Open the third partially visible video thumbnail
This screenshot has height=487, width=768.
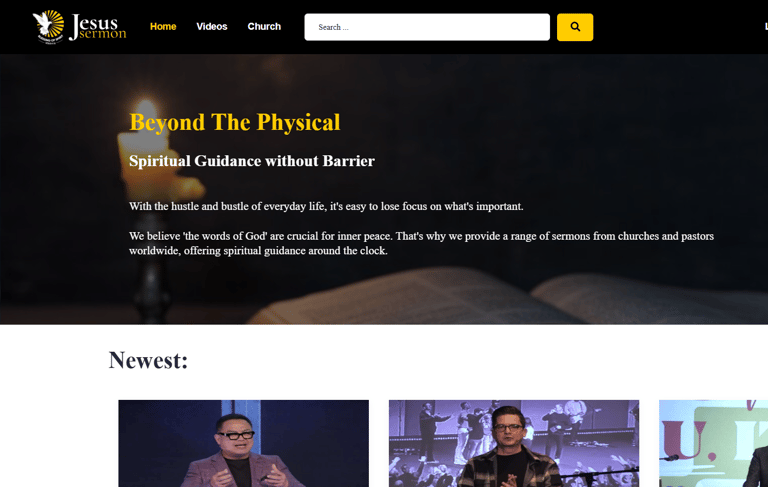pyautogui.click(x=713, y=443)
